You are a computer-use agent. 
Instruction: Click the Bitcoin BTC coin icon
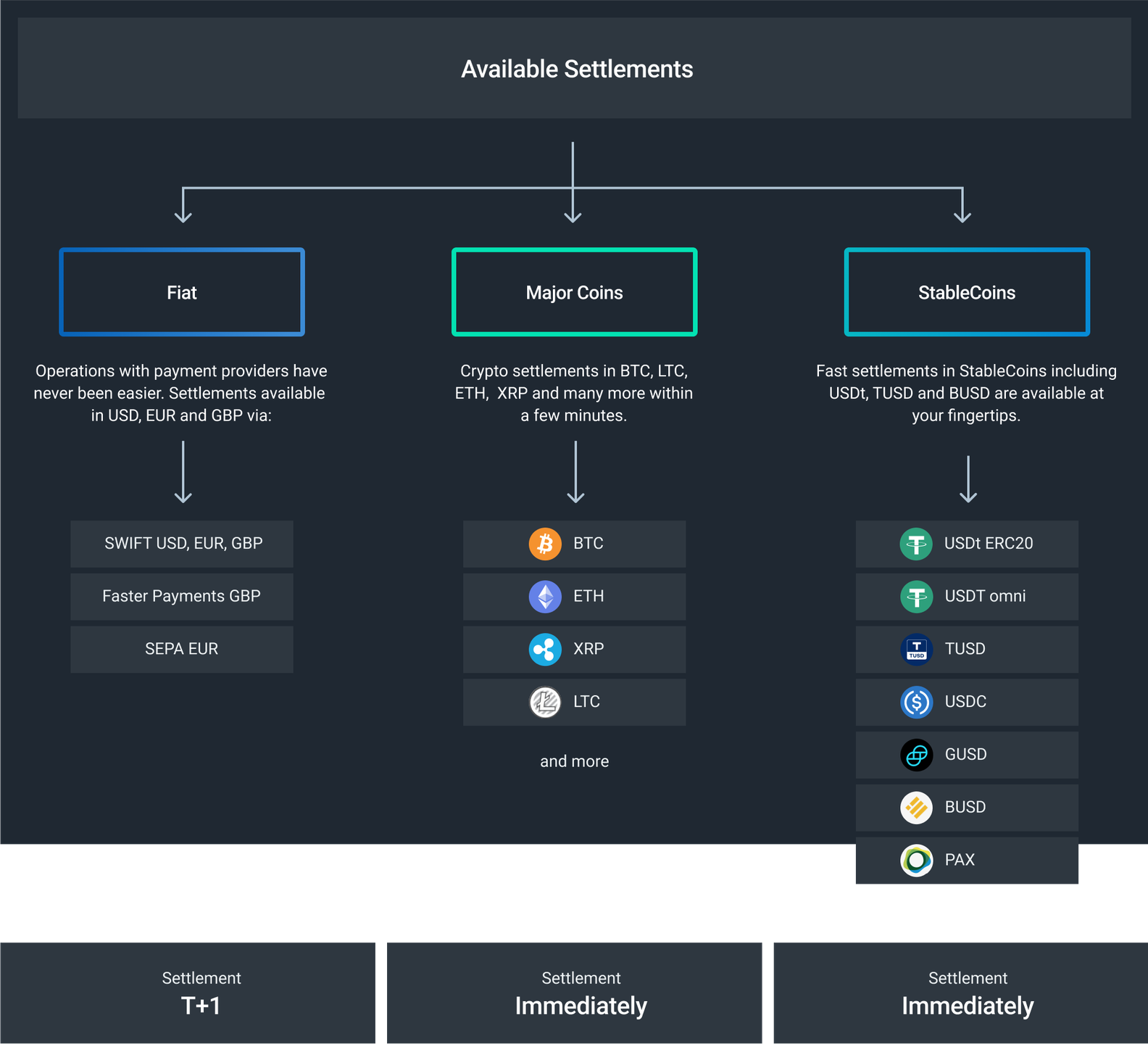(x=545, y=544)
